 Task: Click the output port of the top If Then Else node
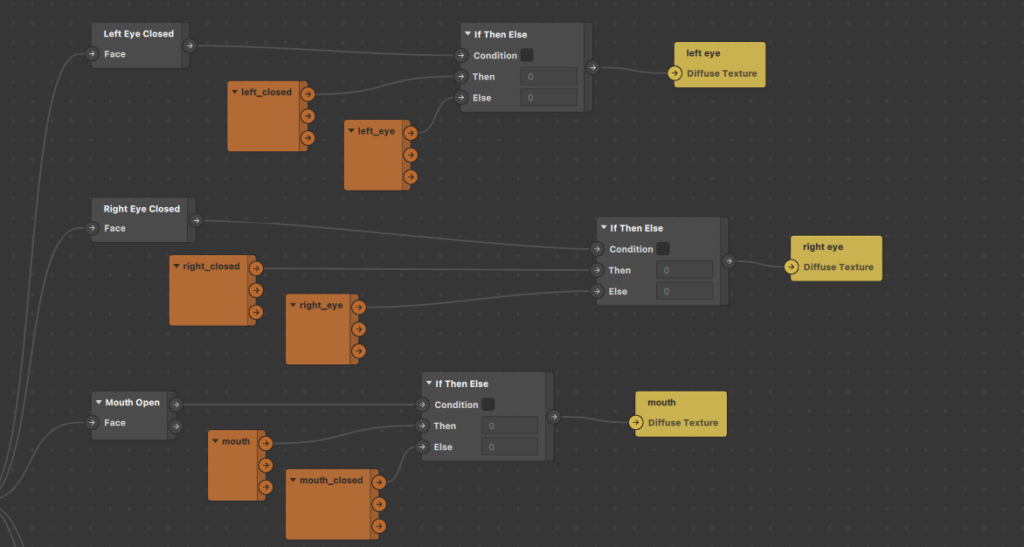click(x=592, y=67)
